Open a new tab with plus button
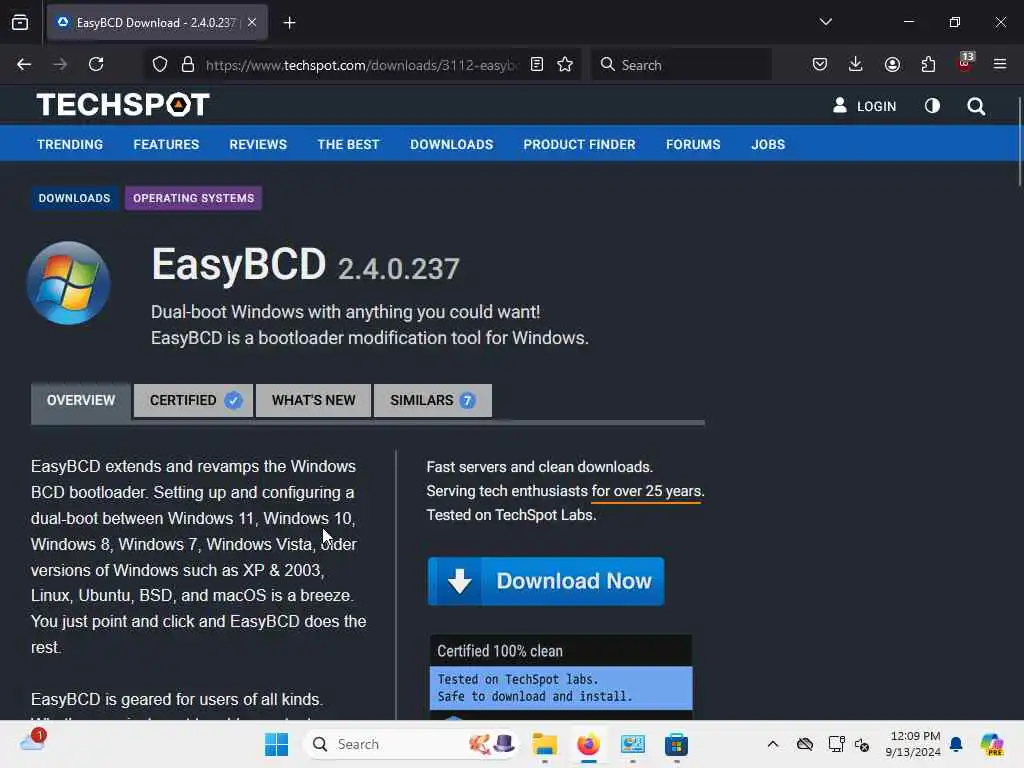Screen dimensions: 1024x768 point(289,23)
